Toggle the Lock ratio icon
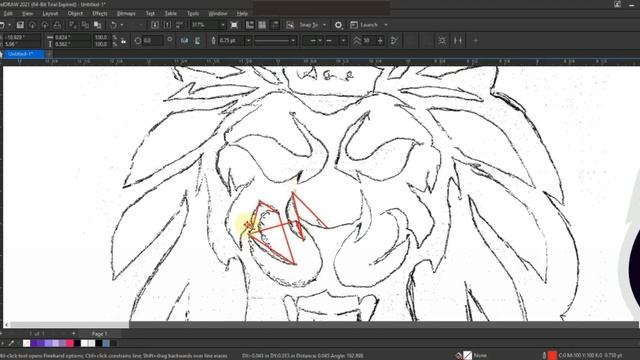640x360 pixels. pyautogui.click(x=123, y=41)
